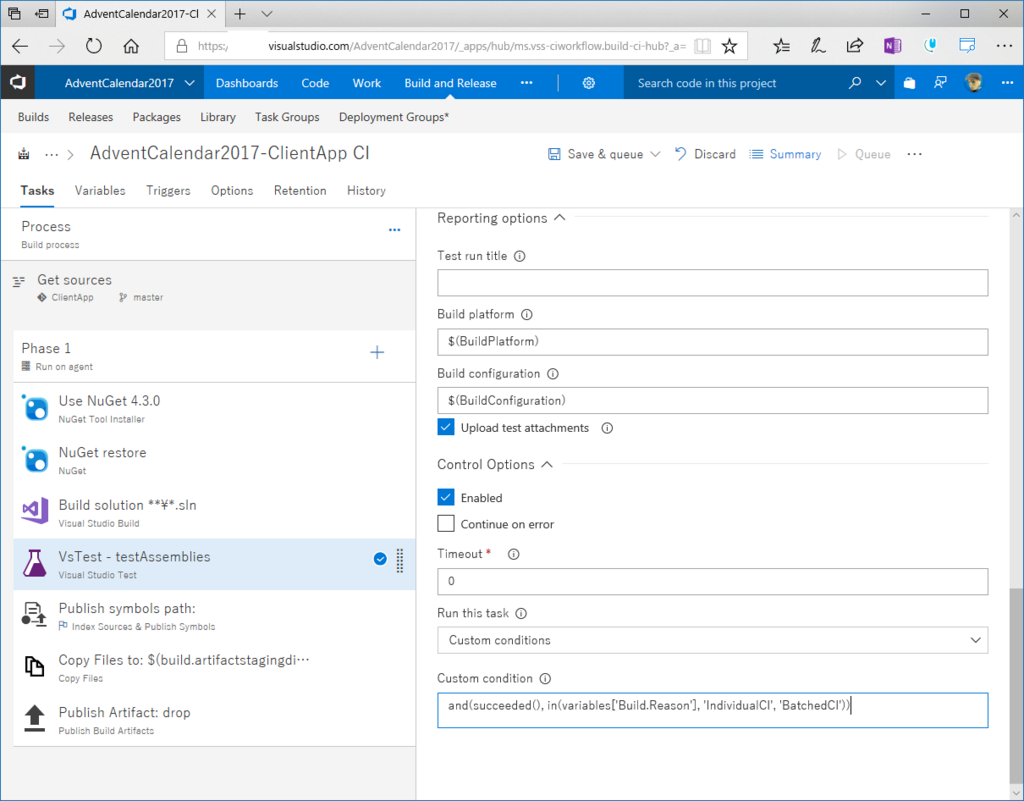Screen dimensions: 1024x801
Task: Show info for Test run title
Action: click(x=519, y=256)
